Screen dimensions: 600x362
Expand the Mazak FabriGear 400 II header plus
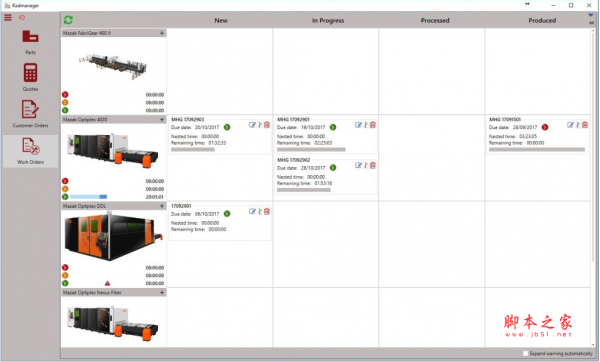(x=162, y=33)
